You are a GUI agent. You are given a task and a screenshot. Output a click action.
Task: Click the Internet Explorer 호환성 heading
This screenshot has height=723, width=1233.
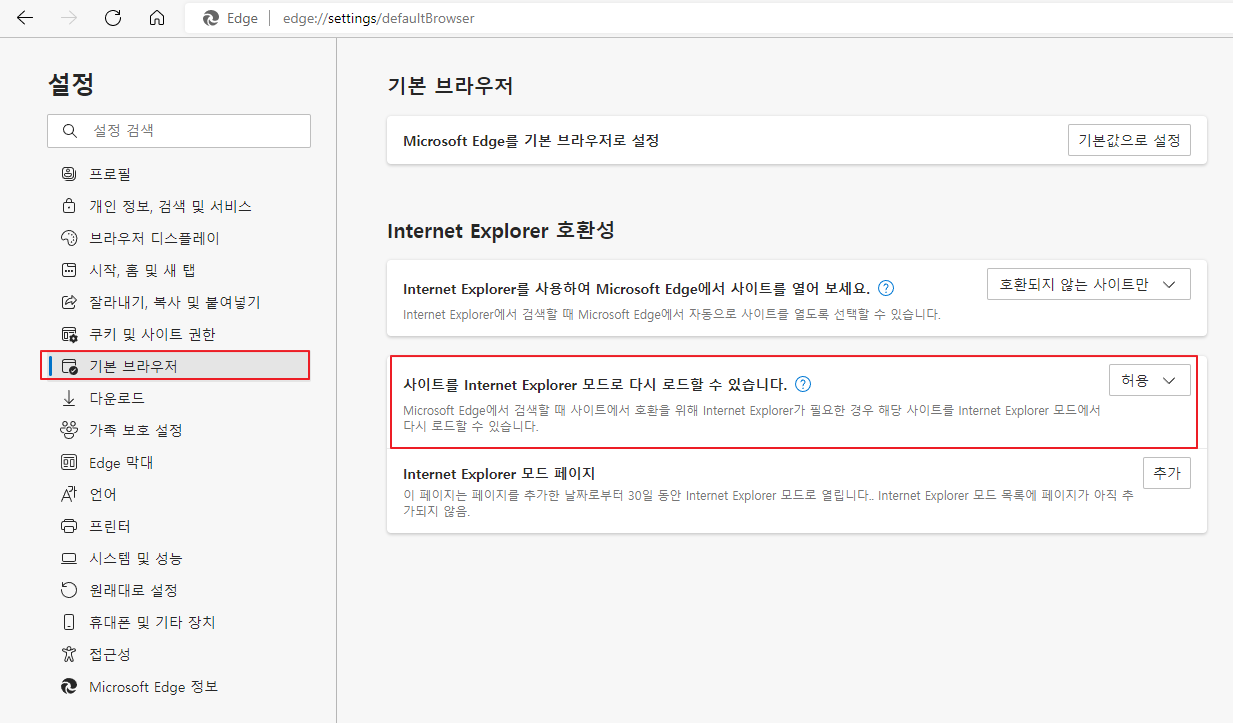click(x=501, y=231)
